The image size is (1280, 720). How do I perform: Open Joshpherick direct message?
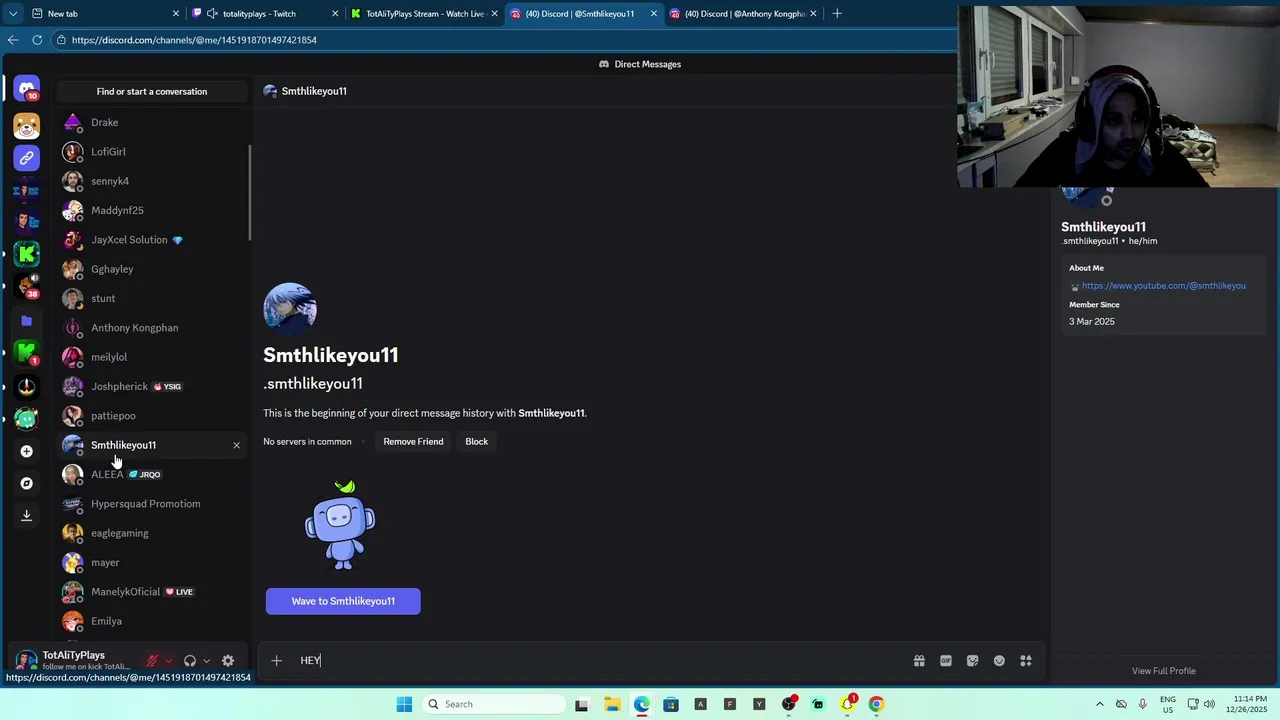pyautogui.click(x=152, y=386)
